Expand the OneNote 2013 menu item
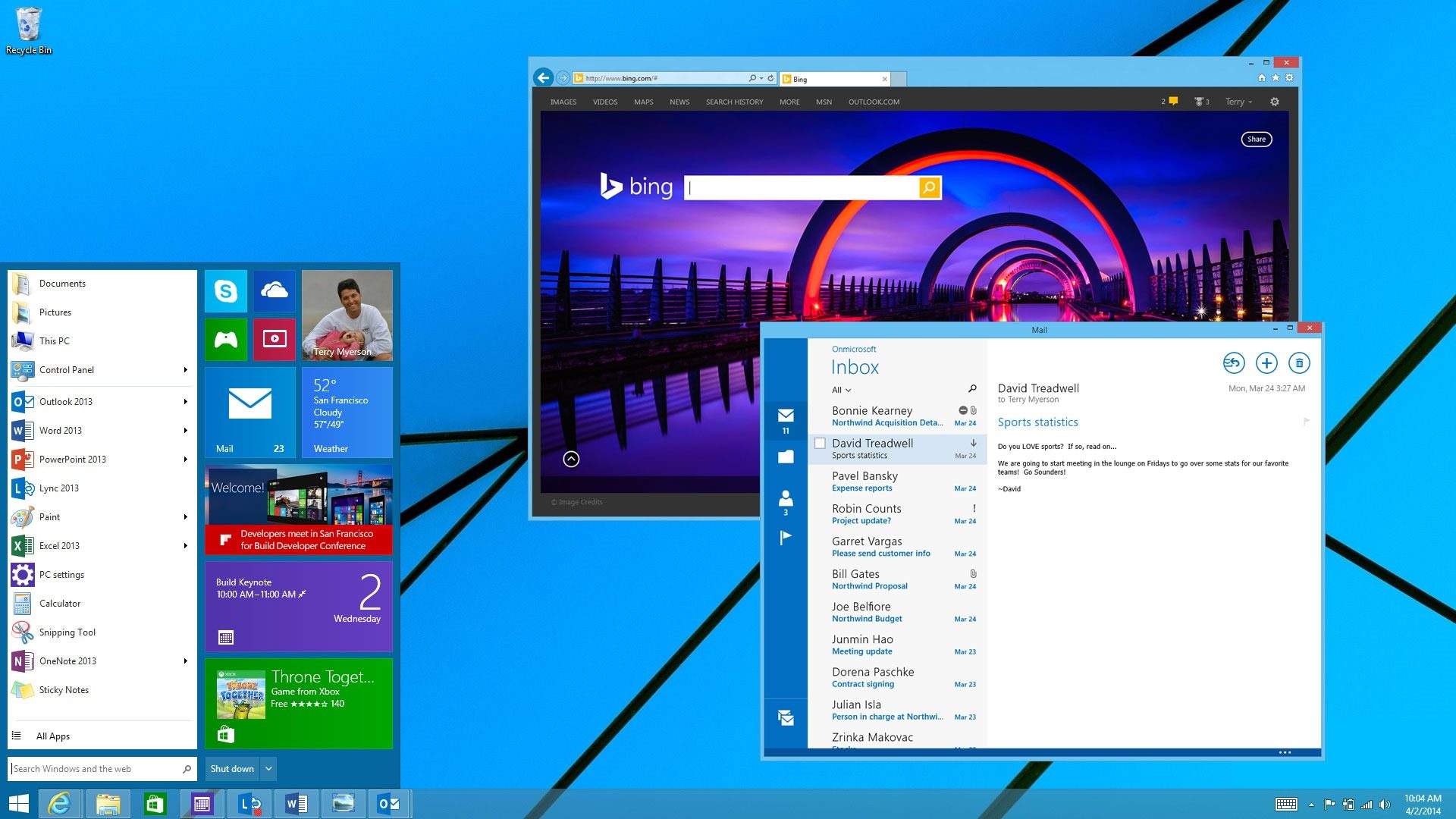Image resolution: width=1456 pixels, height=819 pixels. pos(185,660)
